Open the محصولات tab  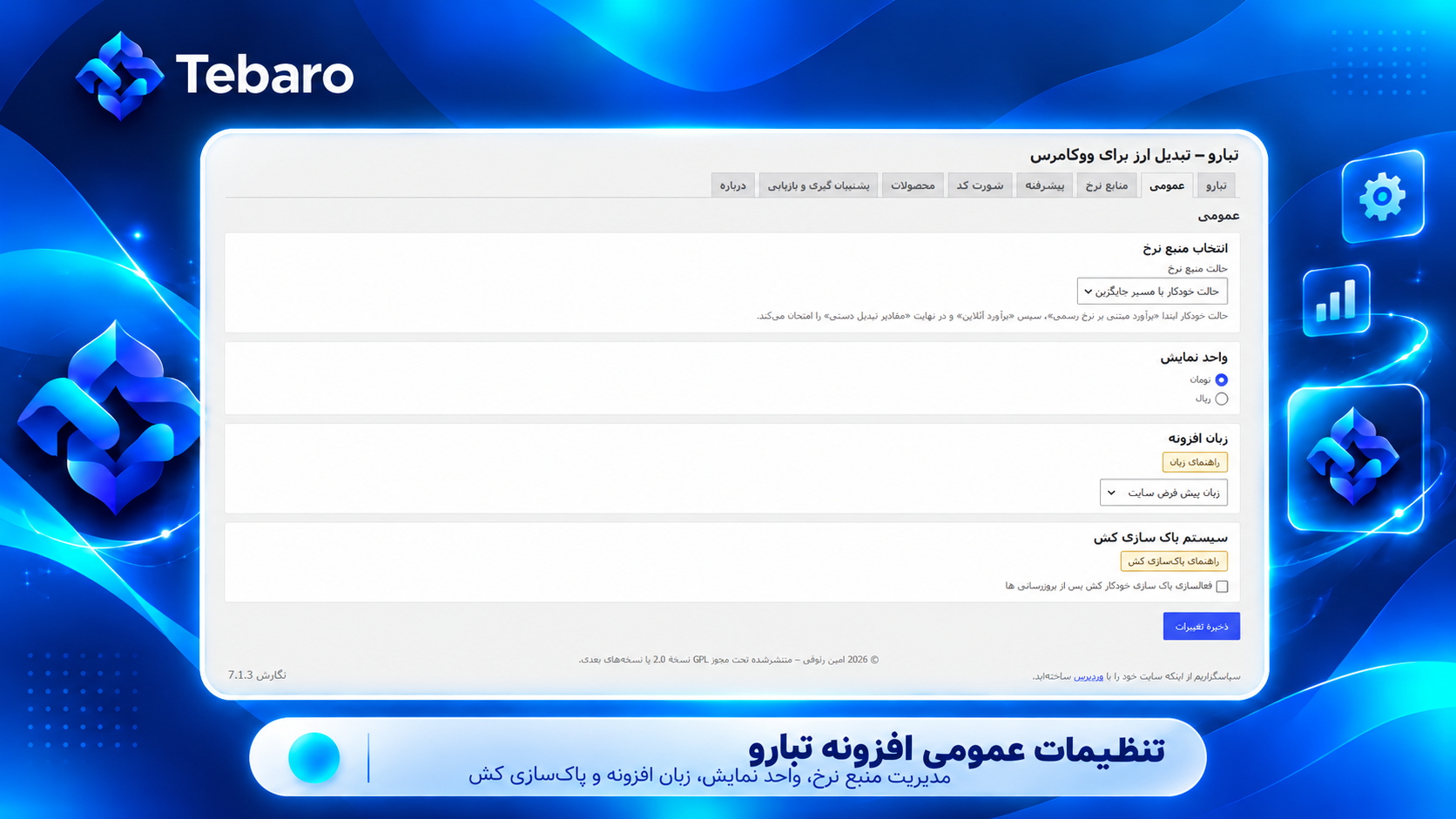point(913,185)
